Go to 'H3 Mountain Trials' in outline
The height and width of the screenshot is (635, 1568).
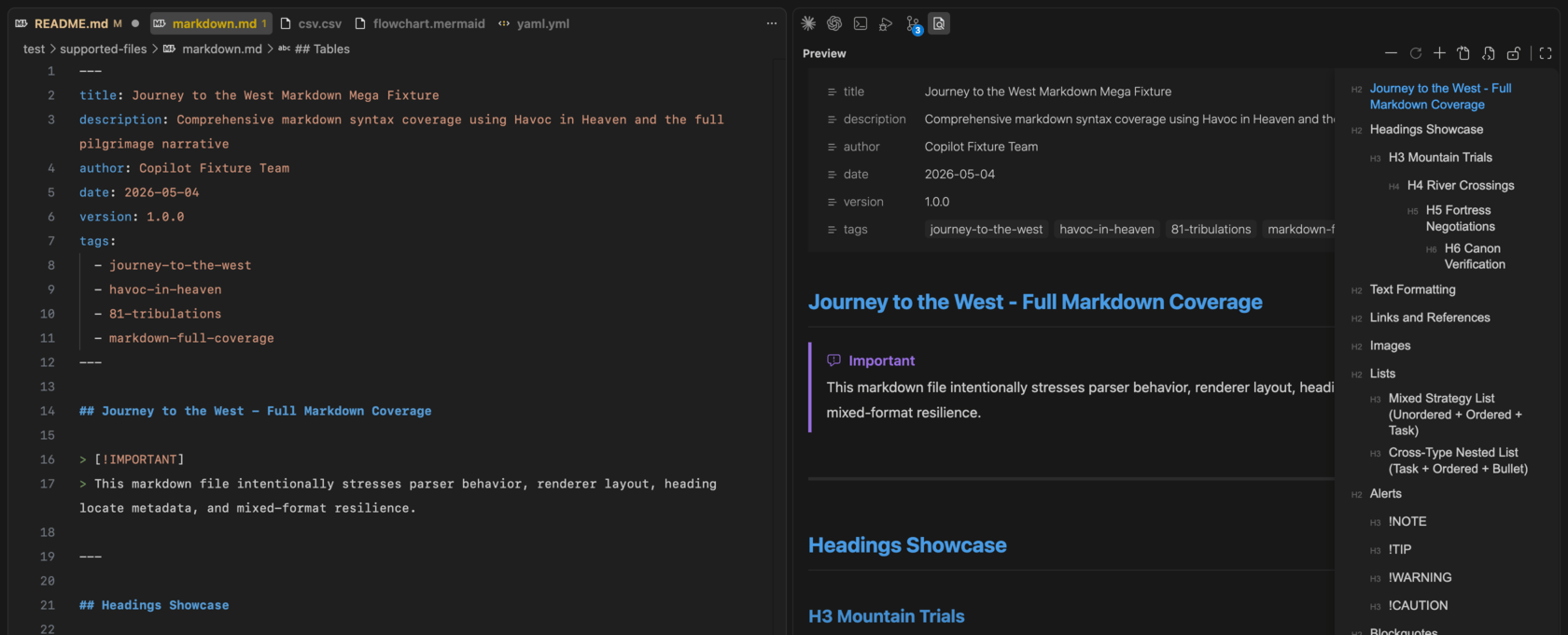point(1440,158)
